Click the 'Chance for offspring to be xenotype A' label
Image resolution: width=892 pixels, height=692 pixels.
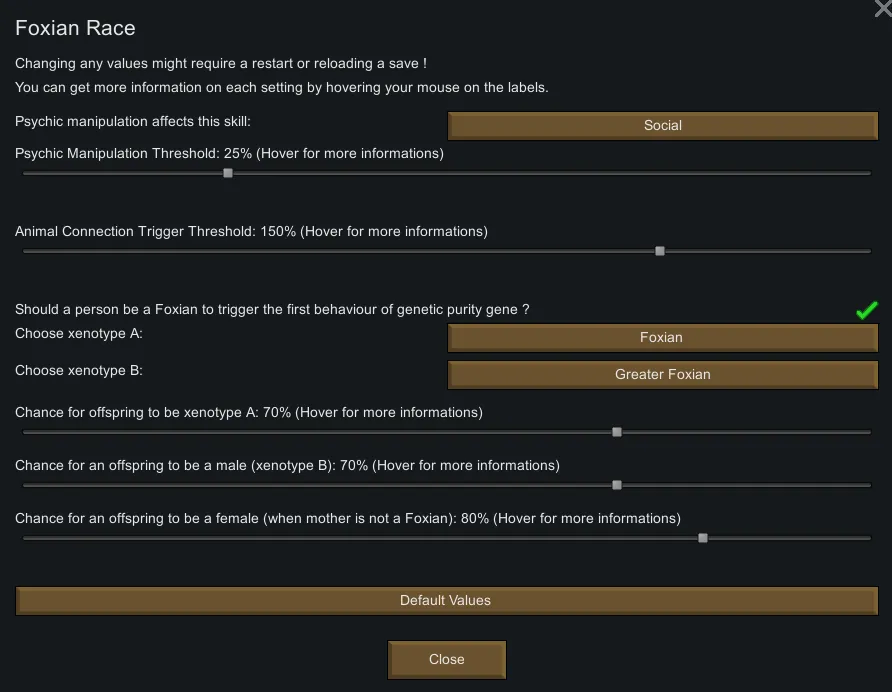(x=248, y=413)
